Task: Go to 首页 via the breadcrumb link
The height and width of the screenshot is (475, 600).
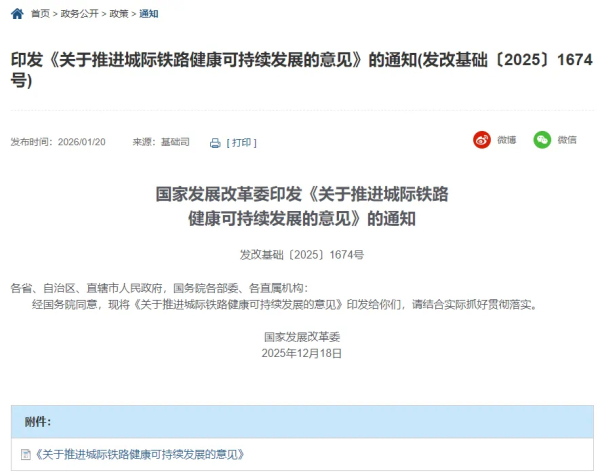Action: (40, 14)
